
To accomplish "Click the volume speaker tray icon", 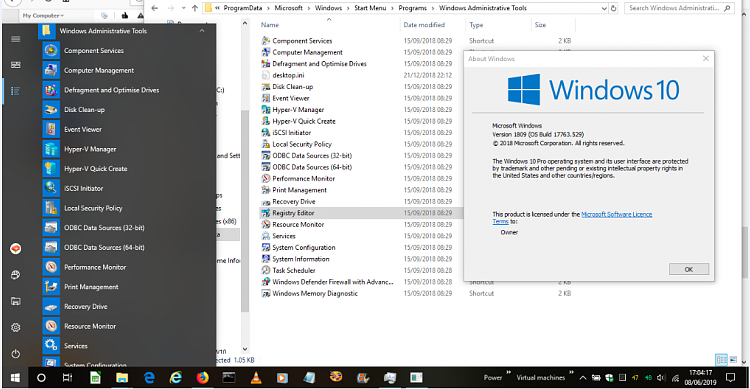I will (661, 378).
